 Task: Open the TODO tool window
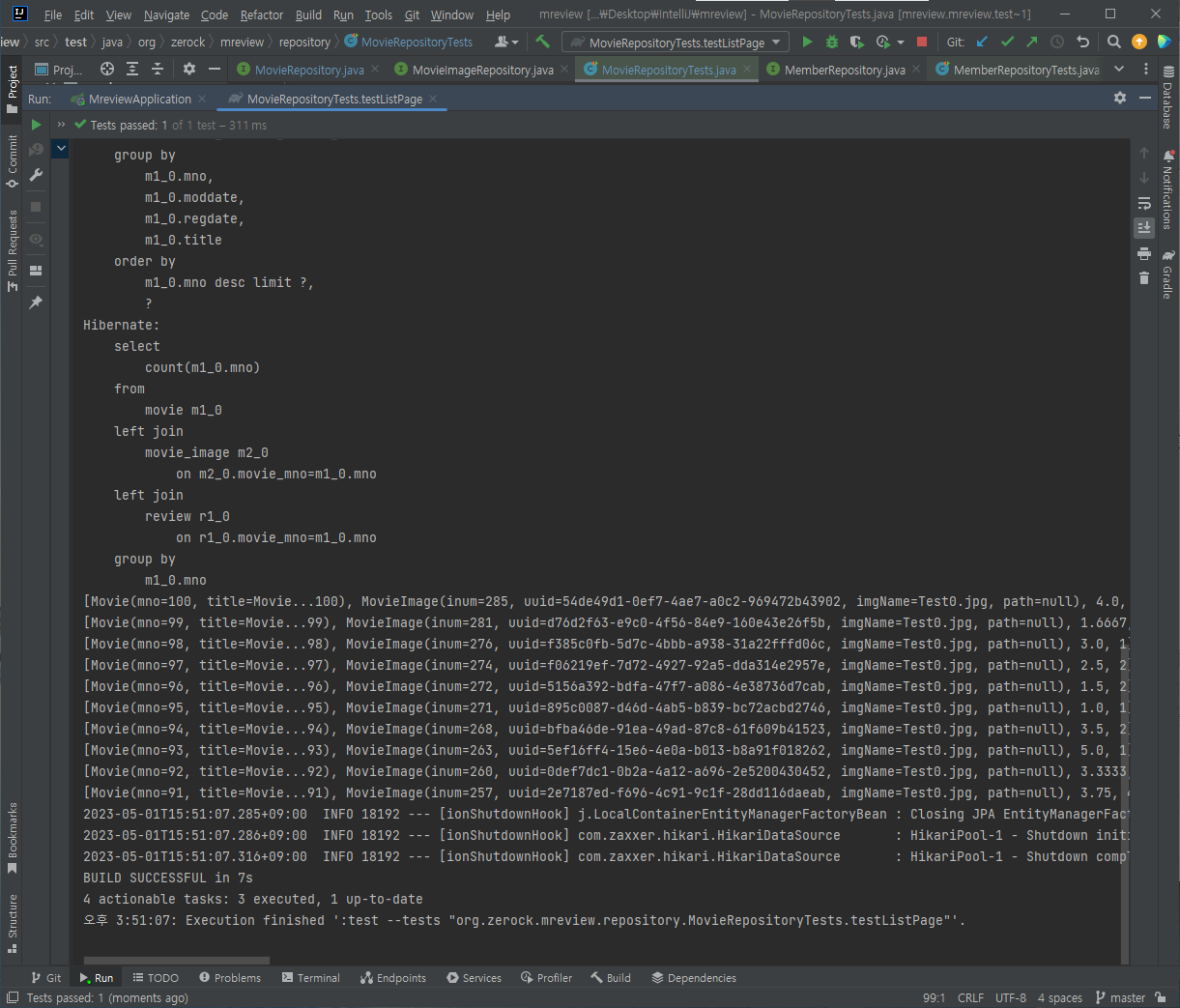point(156,978)
